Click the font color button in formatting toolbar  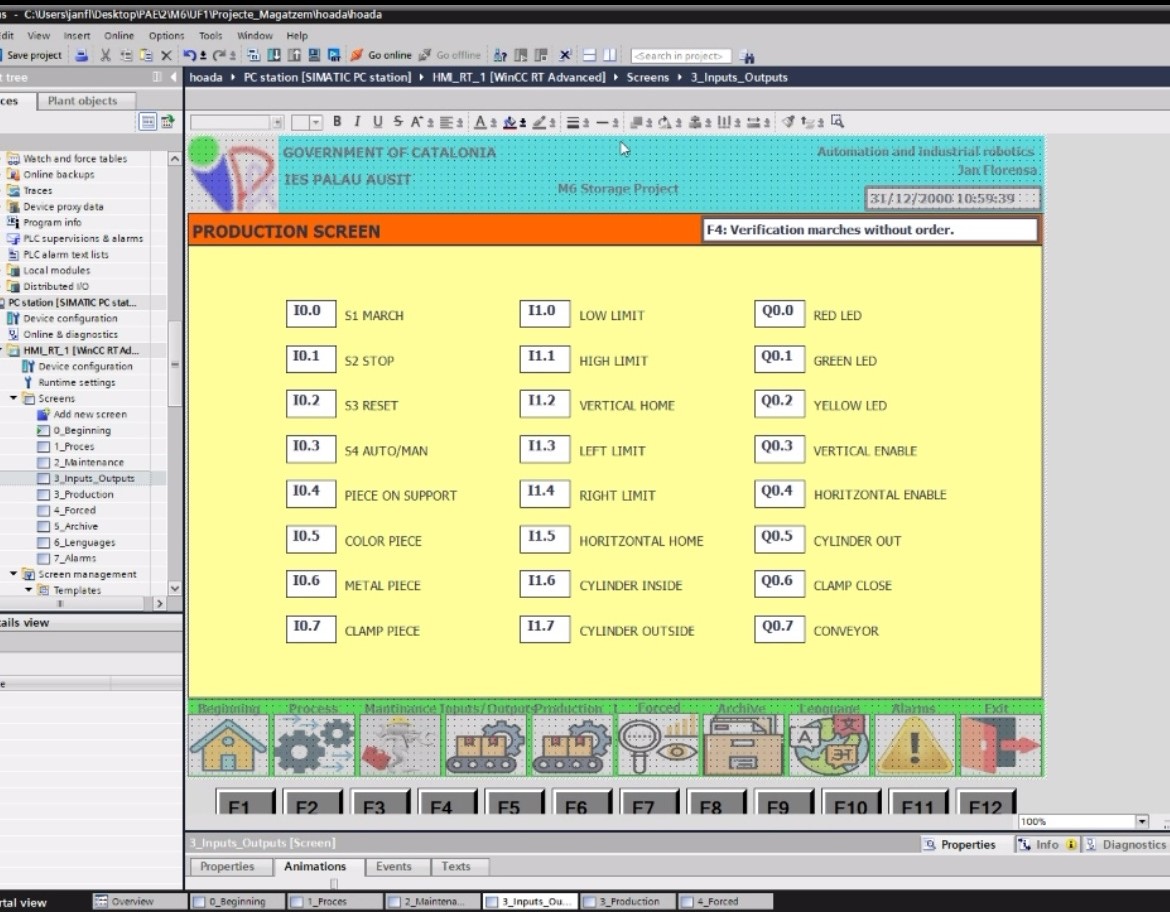(481, 122)
